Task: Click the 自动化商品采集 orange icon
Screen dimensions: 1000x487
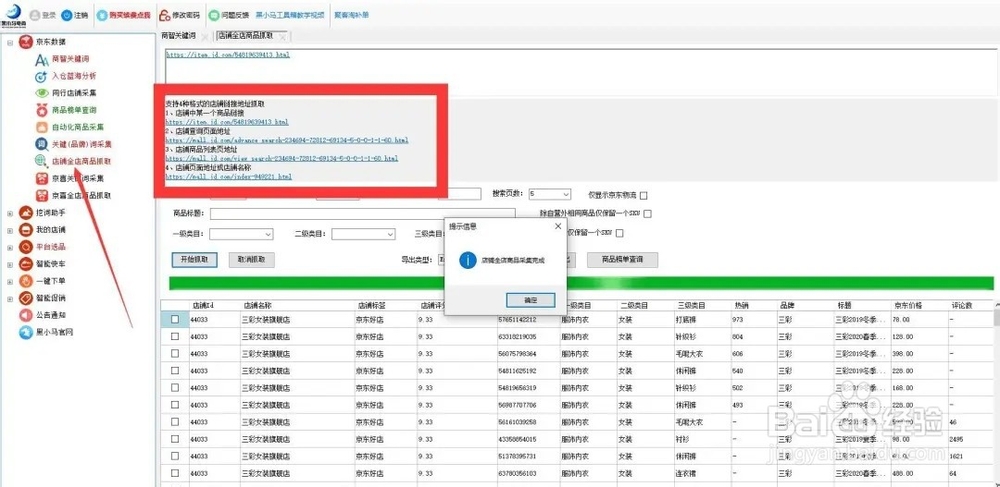Action: click(41, 127)
